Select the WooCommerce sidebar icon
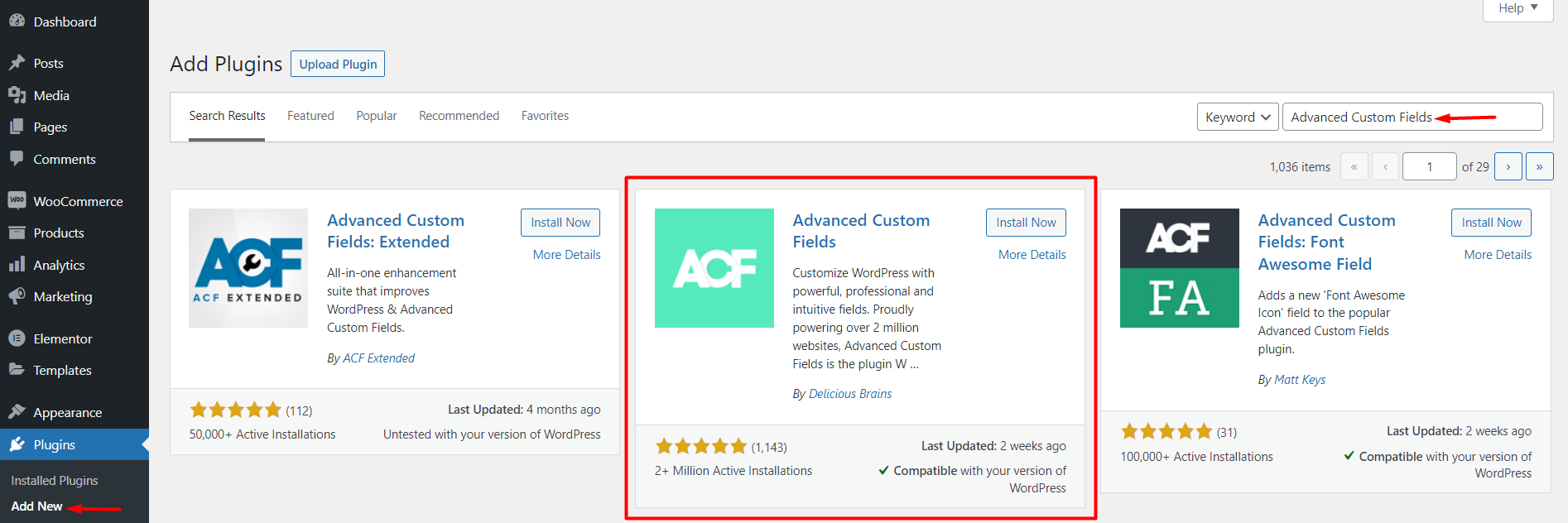Image resolution: width=1568 pixels, height=523 pixels. (19, 200)
